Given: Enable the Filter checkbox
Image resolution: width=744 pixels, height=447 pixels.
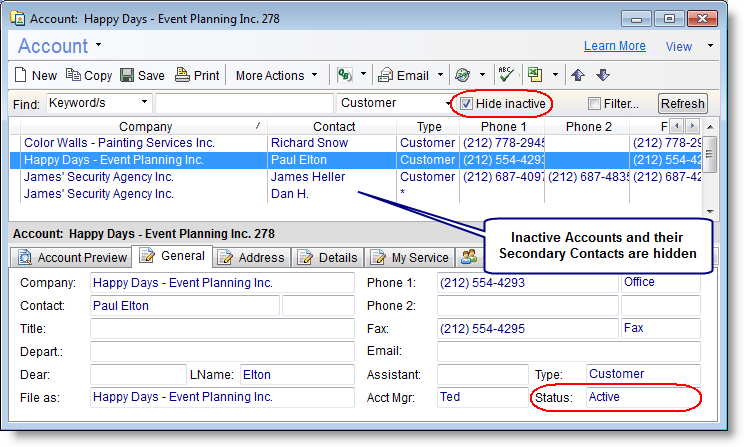Looking at the screenshot, I should pyautogui.click(x=595, y=103).
